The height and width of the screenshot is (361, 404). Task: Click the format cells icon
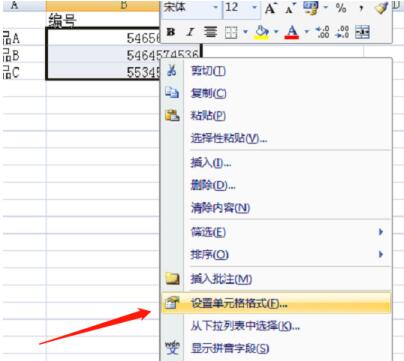pyautogui.click(x=172, y=303)
